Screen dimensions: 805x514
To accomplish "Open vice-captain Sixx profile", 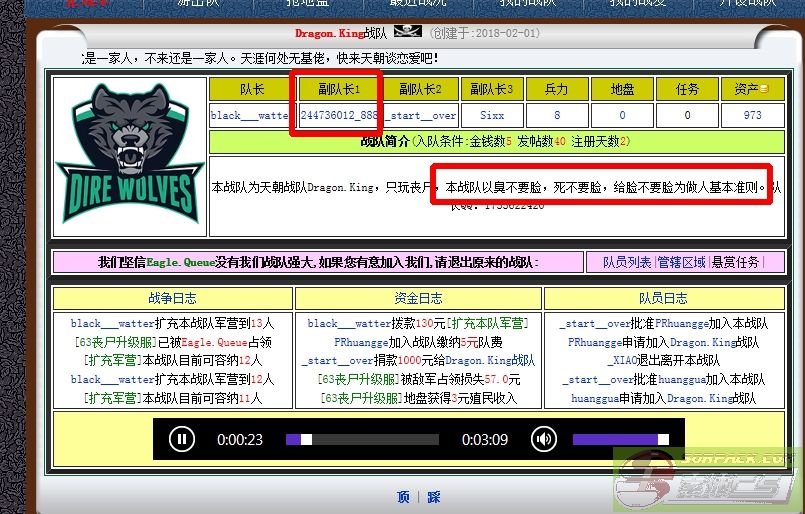I will [x=492, y=115].
